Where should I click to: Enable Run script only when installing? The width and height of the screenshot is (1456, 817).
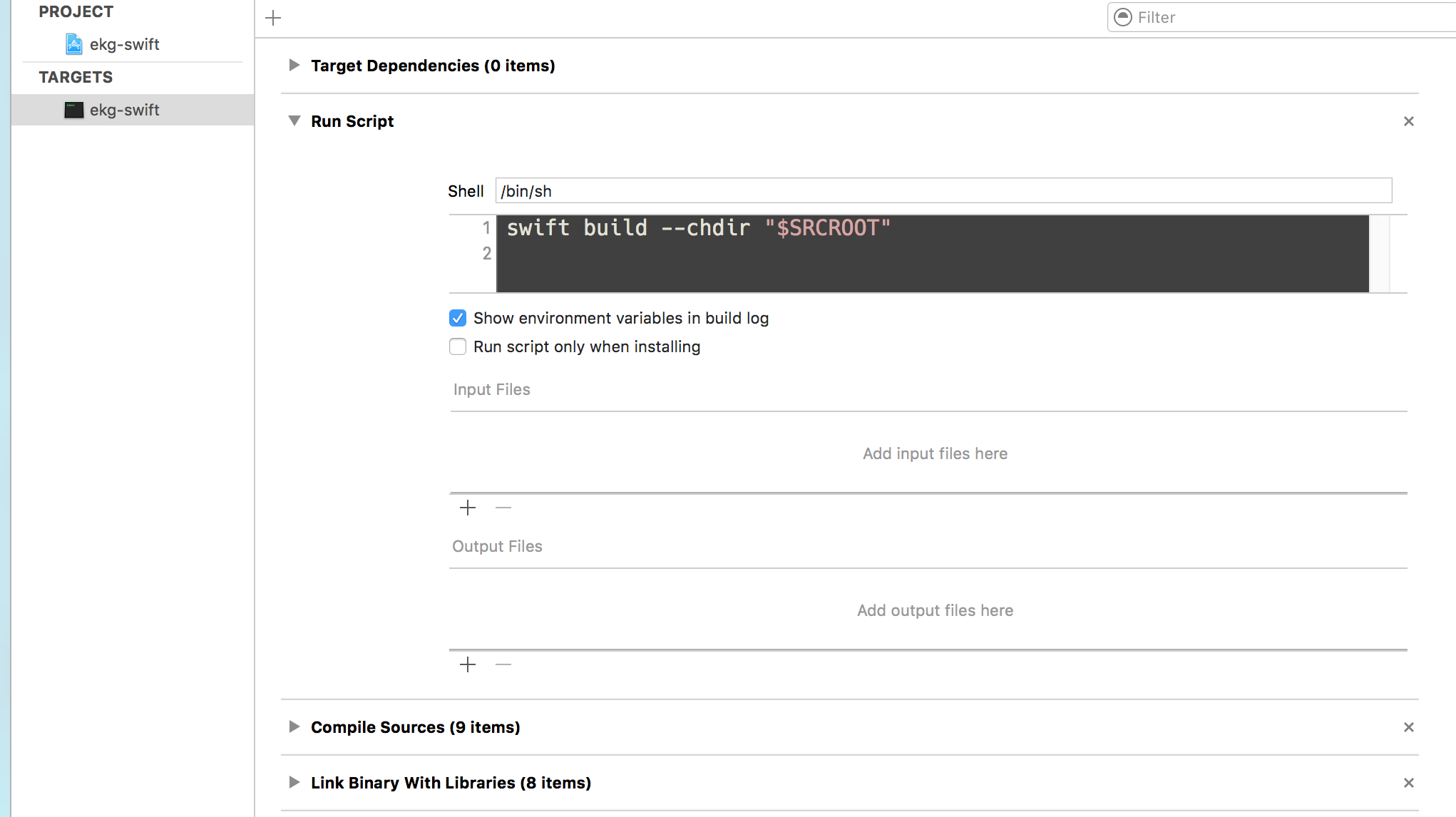coord(458,346)
